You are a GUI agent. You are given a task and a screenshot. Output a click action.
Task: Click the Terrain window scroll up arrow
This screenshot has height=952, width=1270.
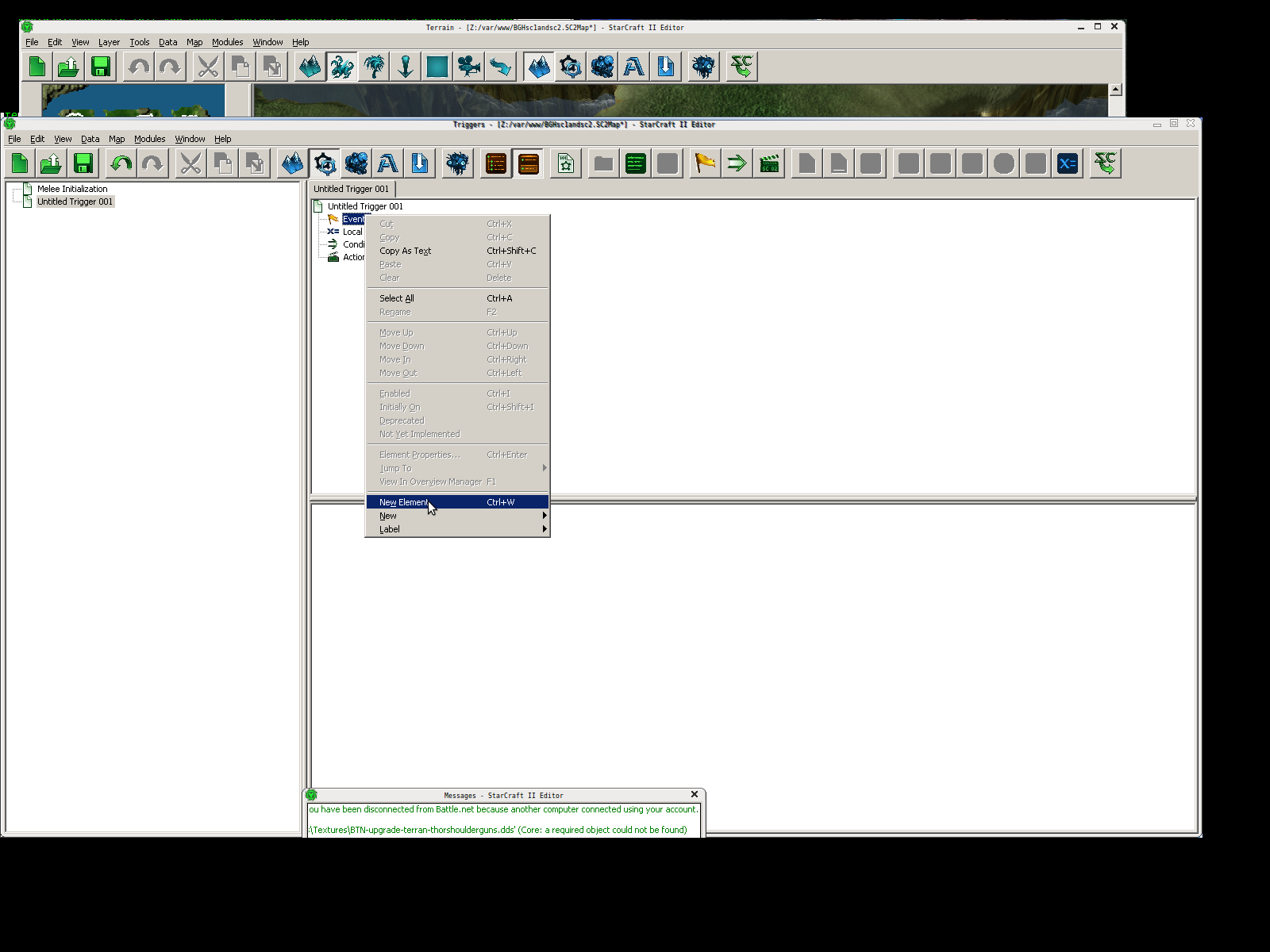1115,90
